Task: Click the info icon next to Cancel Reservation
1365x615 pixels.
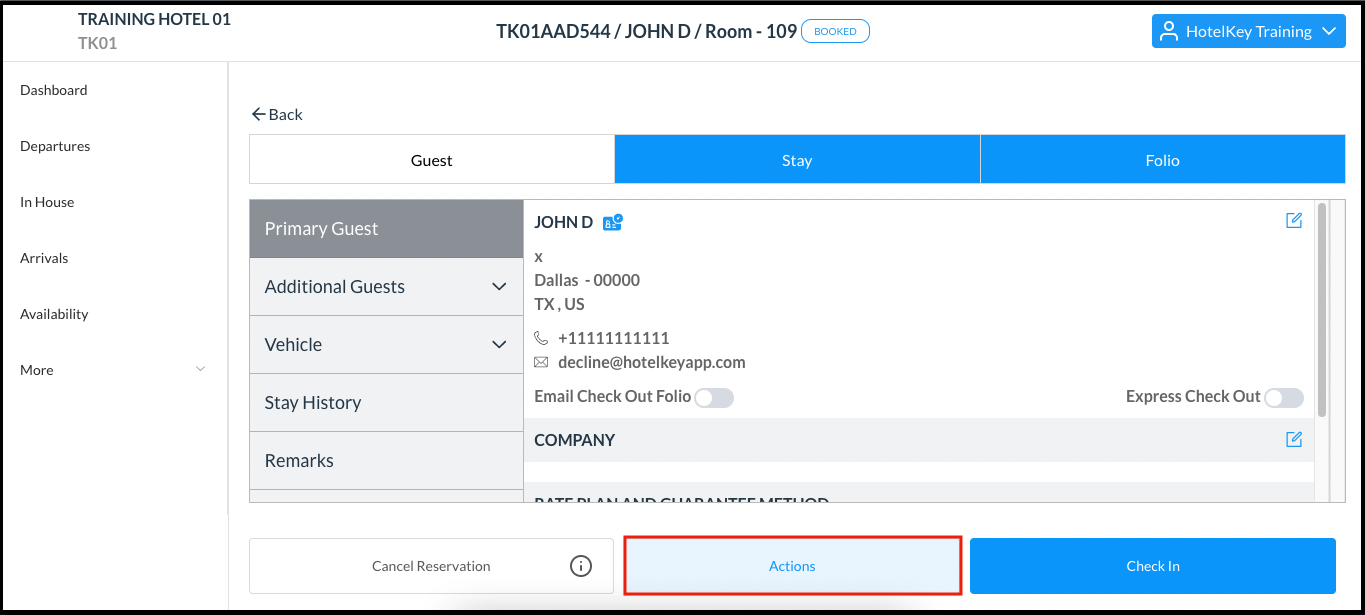Action: 581,565
